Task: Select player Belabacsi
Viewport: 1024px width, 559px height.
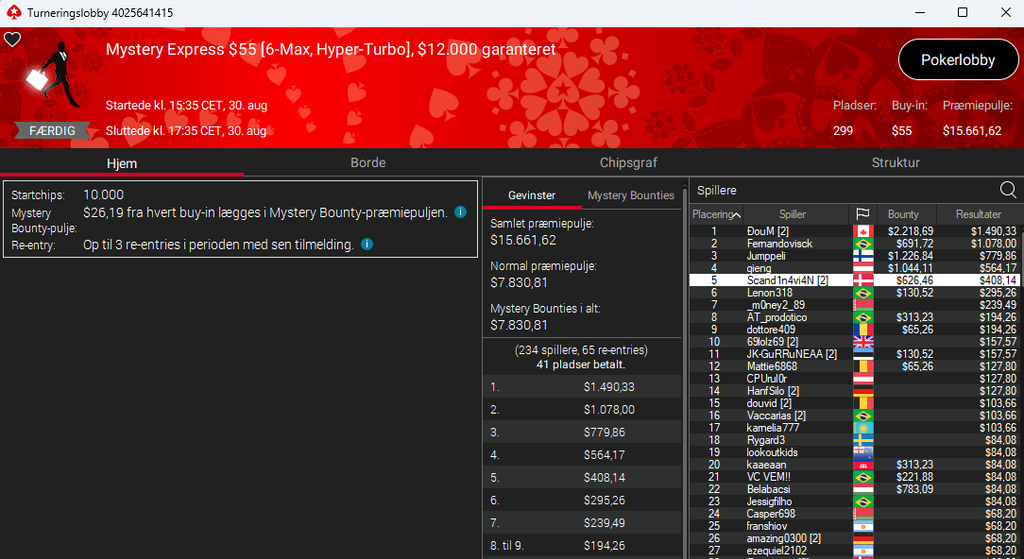Action: (768, 489)
